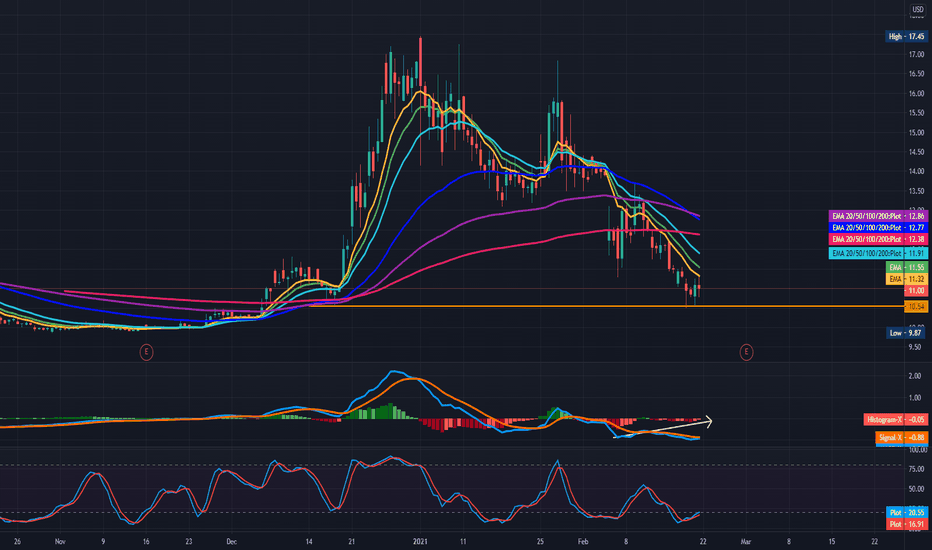Click 14.00 on the price axis

pos(916,171)
